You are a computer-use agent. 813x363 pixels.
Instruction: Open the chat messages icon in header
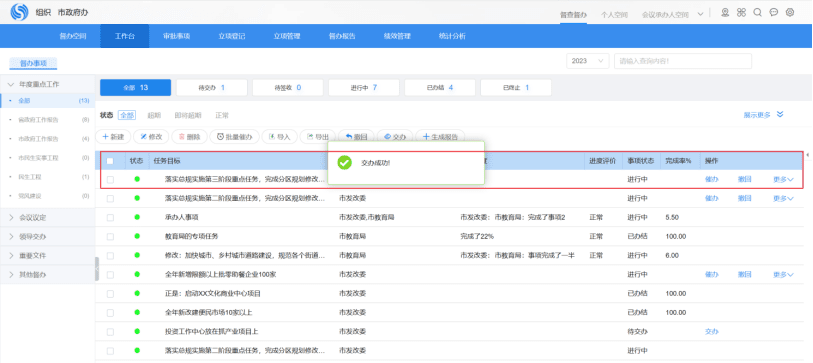pyautogui.click(x=774, y=12)
